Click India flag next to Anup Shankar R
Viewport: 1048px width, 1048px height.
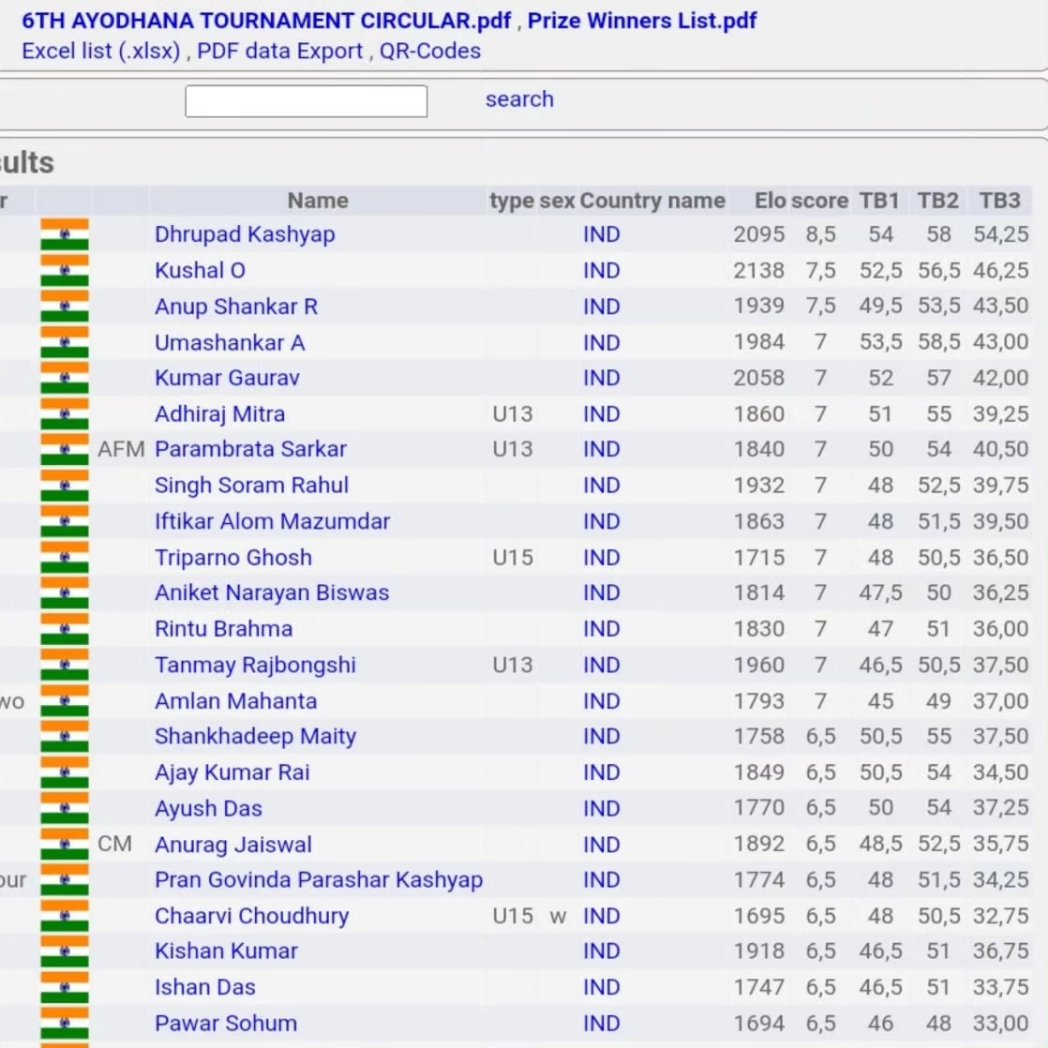64,307
